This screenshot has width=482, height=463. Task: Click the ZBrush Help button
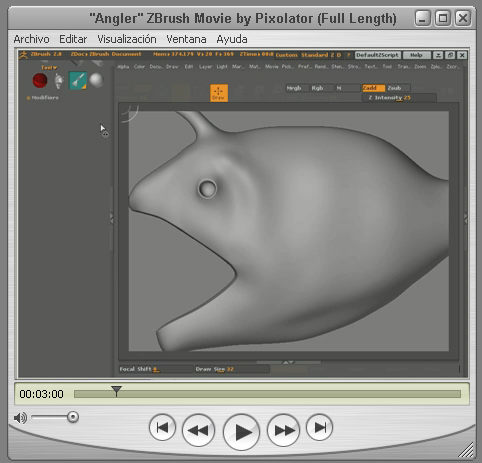point(416,55)
